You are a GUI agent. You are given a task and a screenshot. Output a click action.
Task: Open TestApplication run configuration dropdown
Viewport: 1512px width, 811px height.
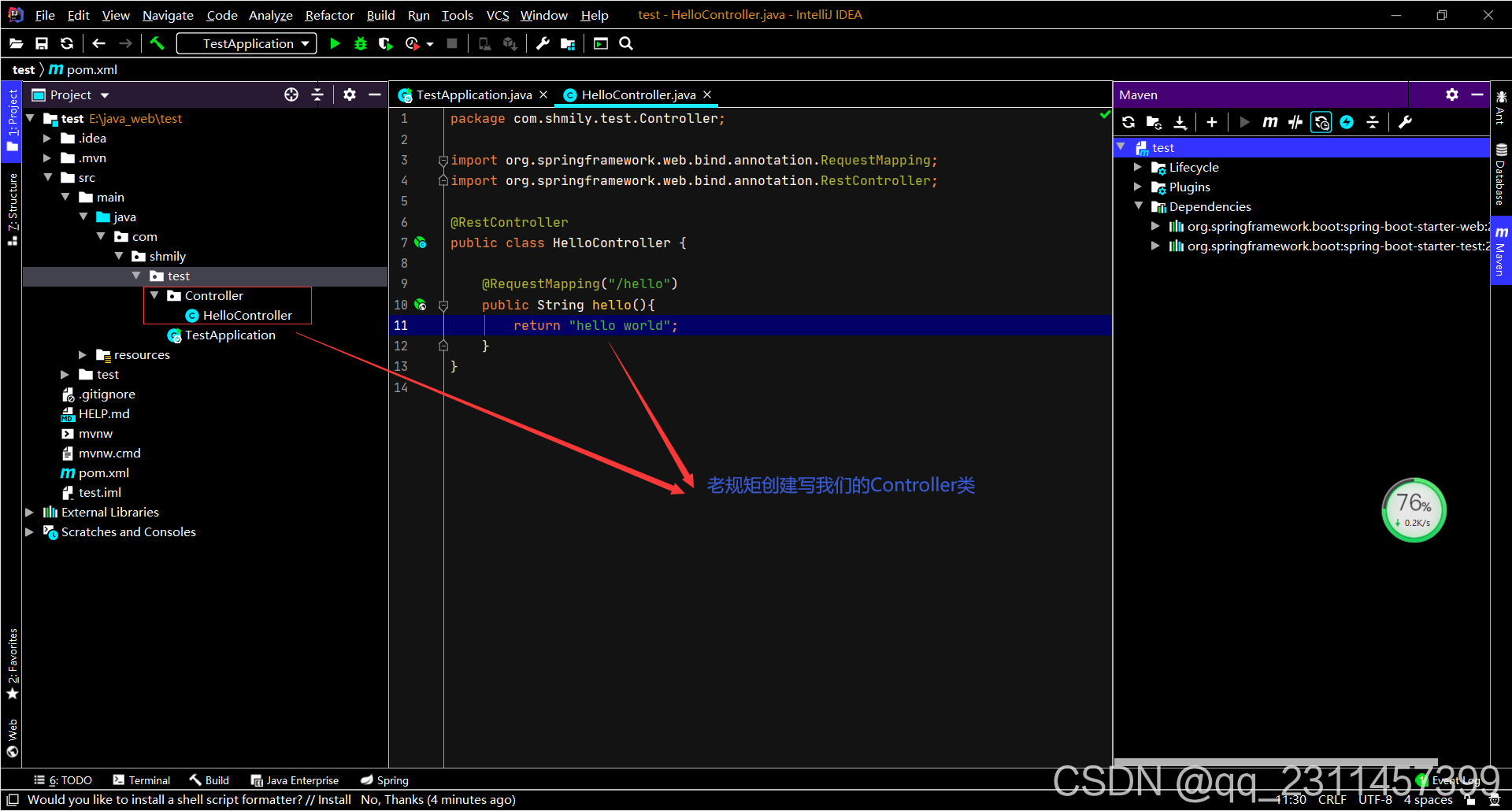coord(246,44)
